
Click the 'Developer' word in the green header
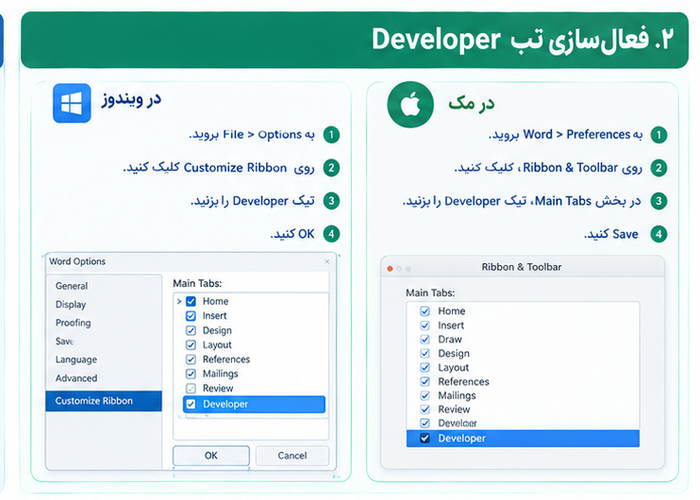(x=436, y=40)
